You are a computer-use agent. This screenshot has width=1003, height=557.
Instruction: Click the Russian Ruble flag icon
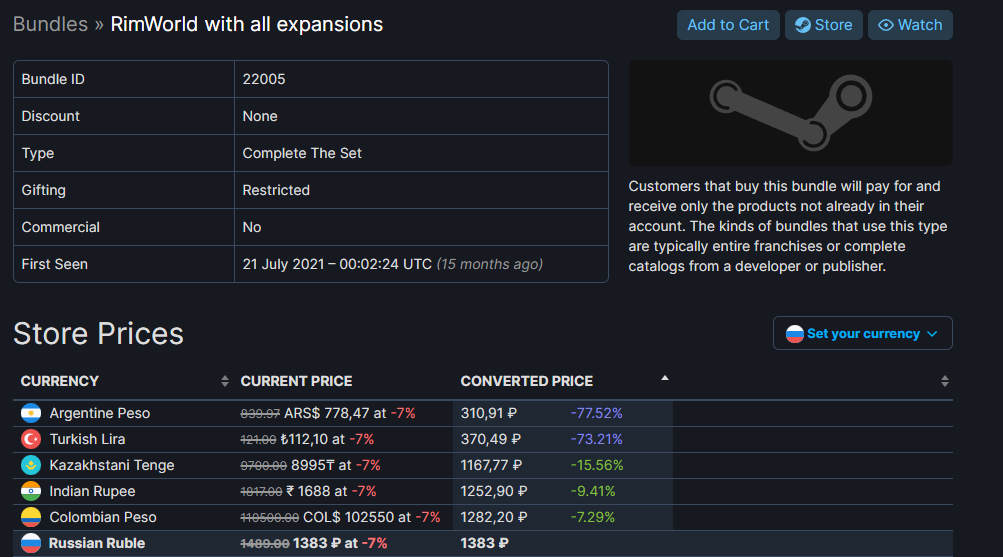31,543
